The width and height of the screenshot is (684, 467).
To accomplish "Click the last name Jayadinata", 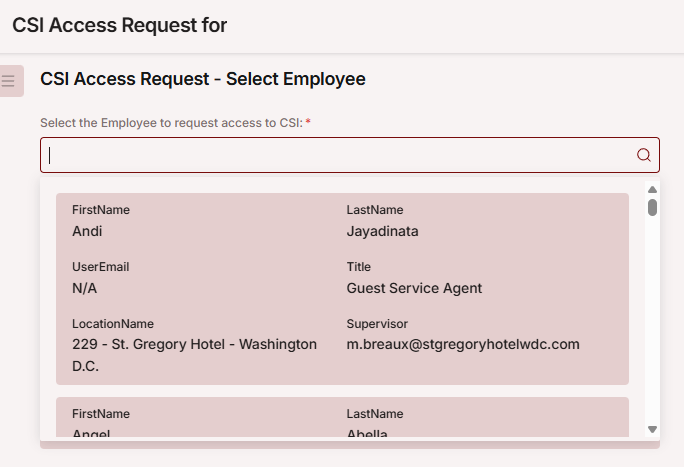I will click(383, 231).
